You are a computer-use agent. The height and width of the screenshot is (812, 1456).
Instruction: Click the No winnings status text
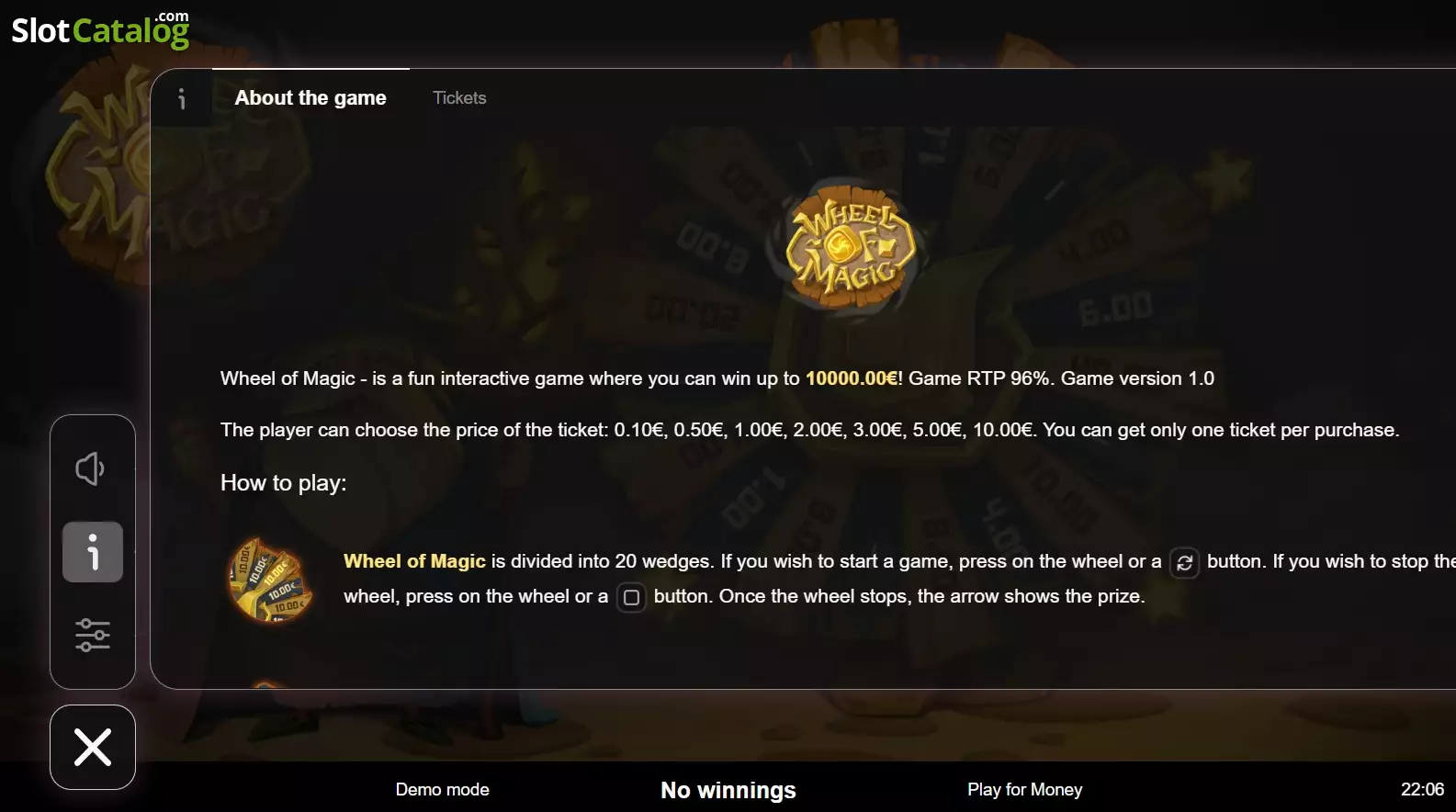pyautogui.click(x=728, y=790)
